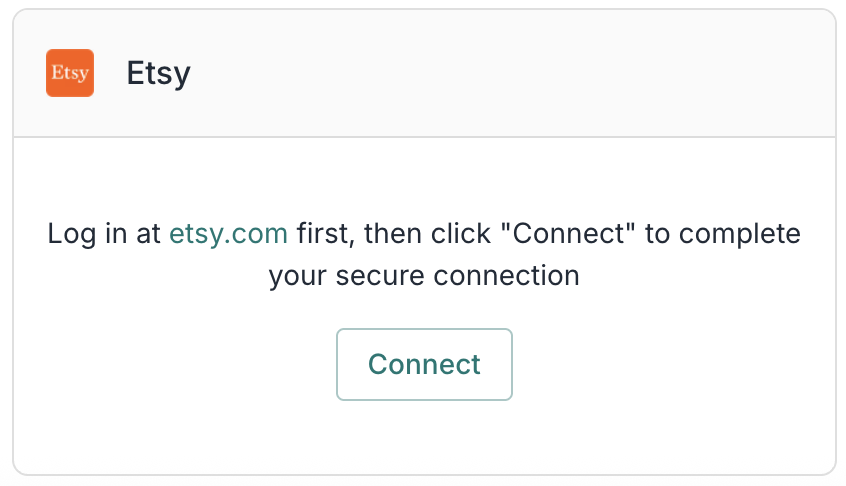This screenshot has width=846, height=486.
Task: Follow the green etsy.com hyperlink
Action: 228,234
